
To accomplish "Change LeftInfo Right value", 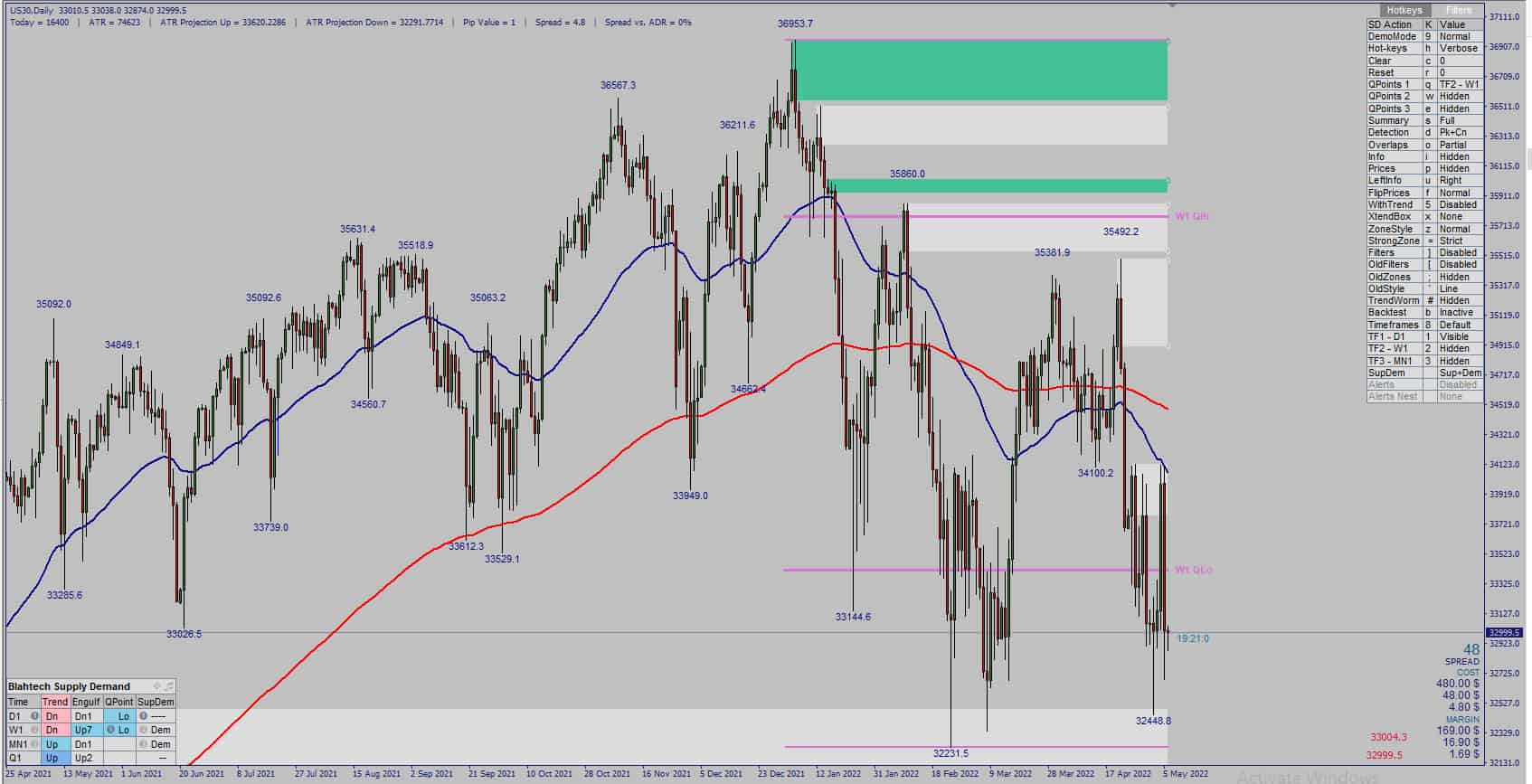I will pyautogui.click(x=1460, y=180).
